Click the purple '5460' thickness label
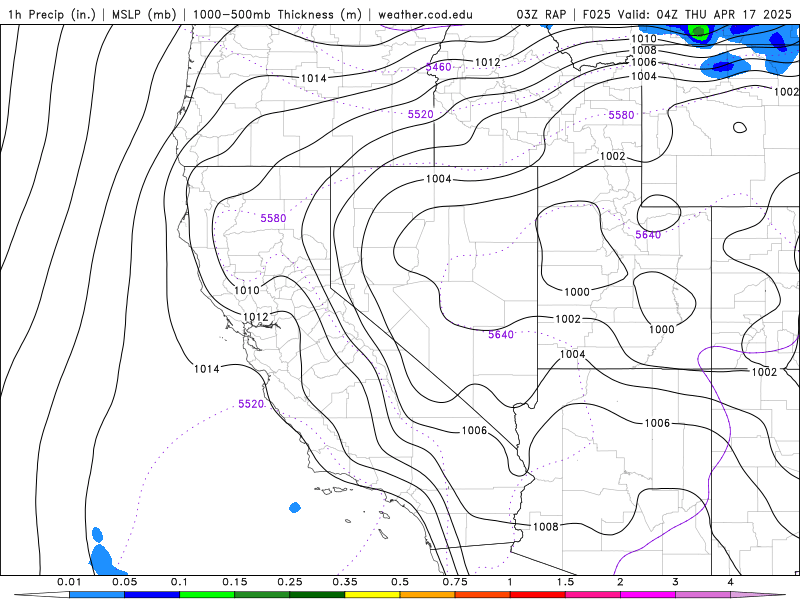 (x=439, y=67)
